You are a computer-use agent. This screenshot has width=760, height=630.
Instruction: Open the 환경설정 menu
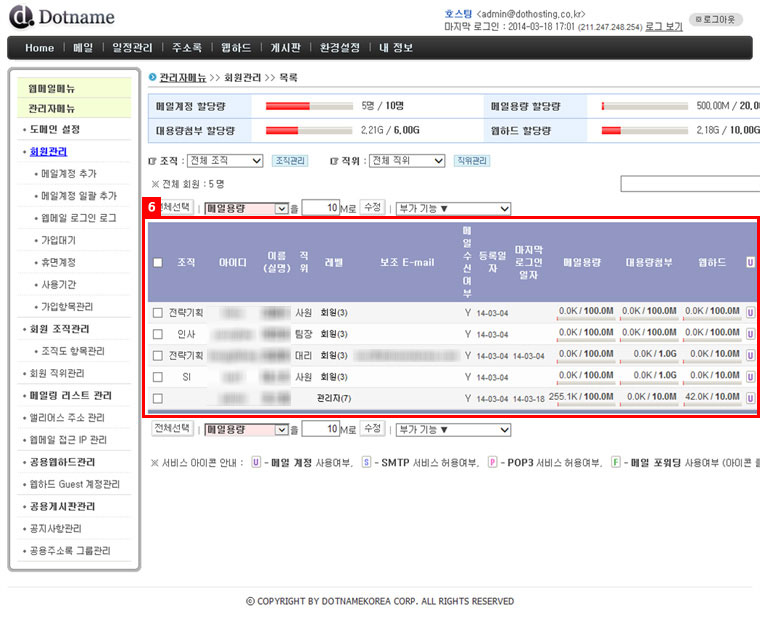tap(339, 48)
